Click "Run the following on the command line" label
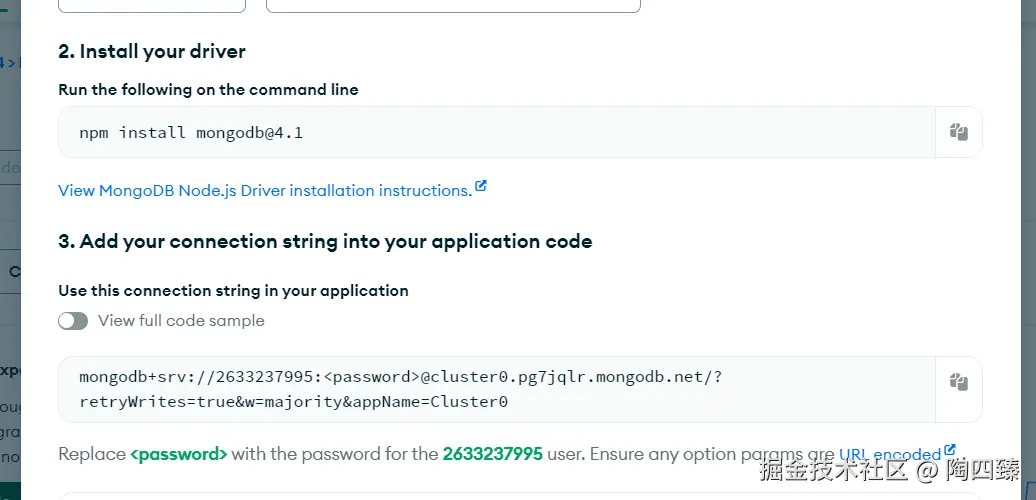This screenshot has height=500, width=1036. tap(208, 90)
